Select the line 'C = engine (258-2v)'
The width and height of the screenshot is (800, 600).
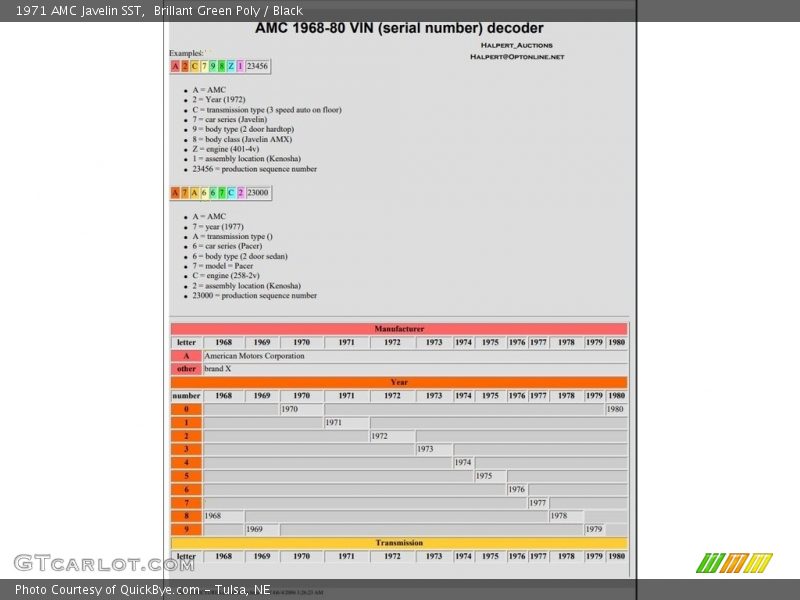pyautogui.click(x=226, y=276)
